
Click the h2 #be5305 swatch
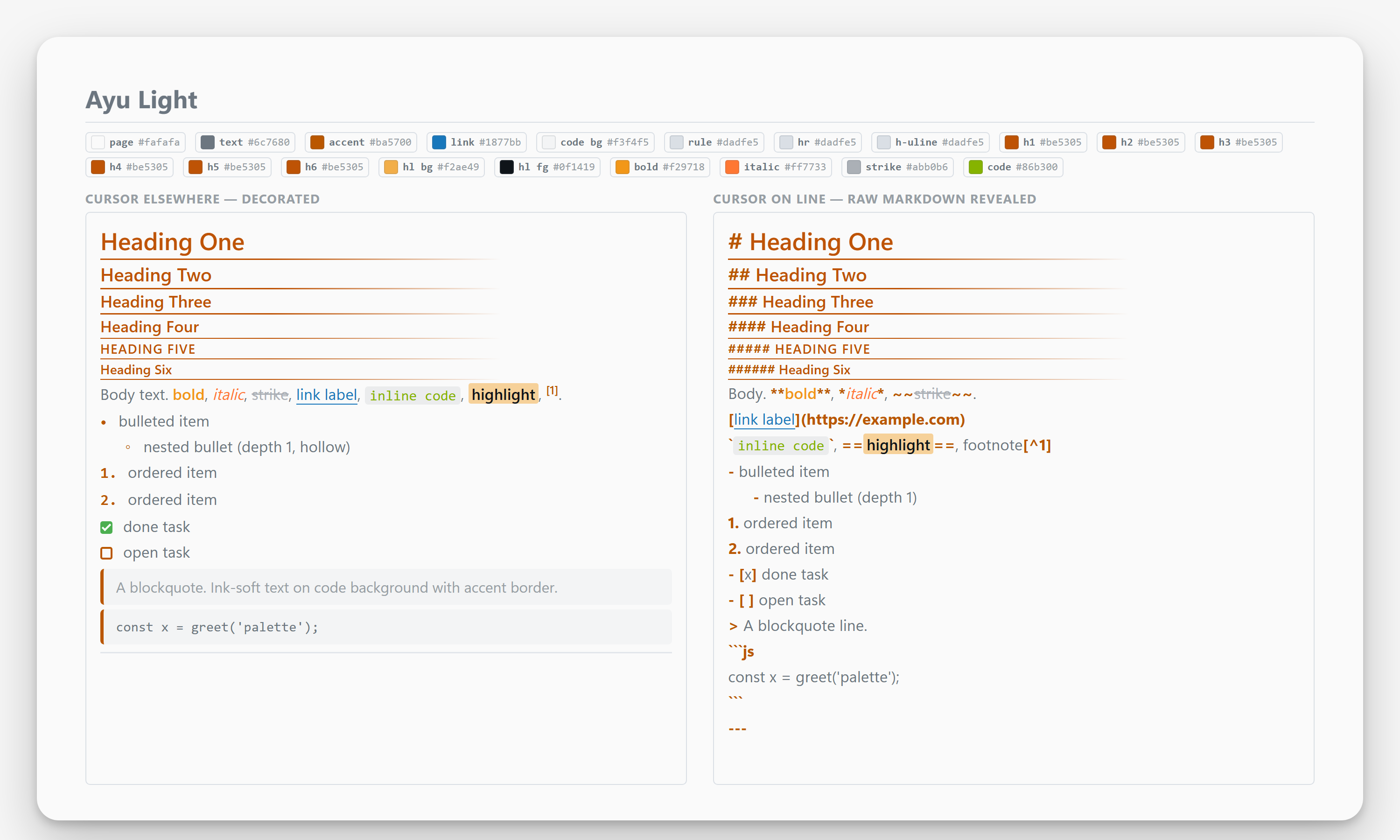click(1141, 142)
